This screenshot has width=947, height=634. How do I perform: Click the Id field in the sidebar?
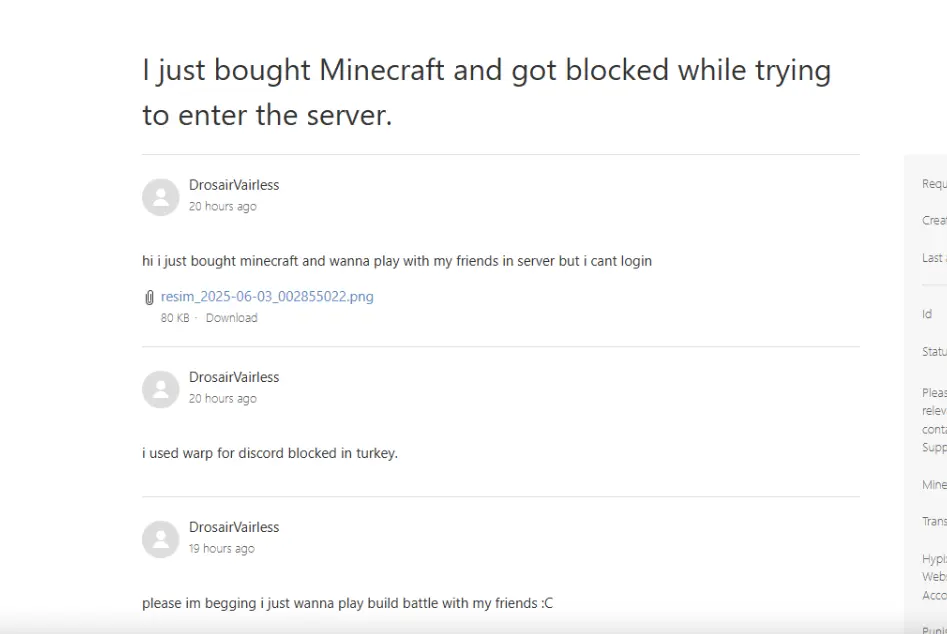coord(927,314)
